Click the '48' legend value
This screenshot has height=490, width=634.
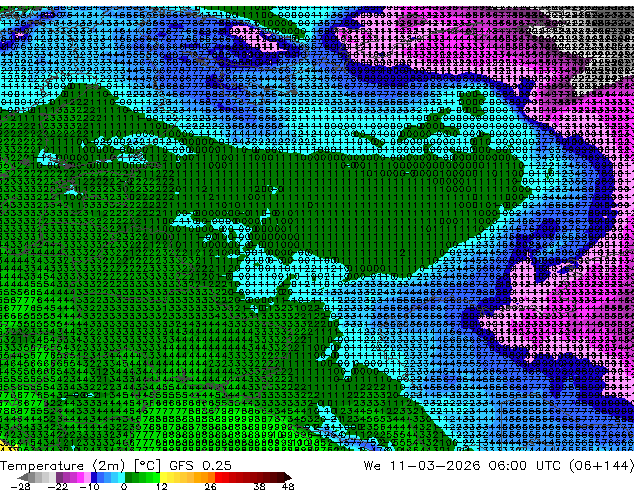coord(288,486)
